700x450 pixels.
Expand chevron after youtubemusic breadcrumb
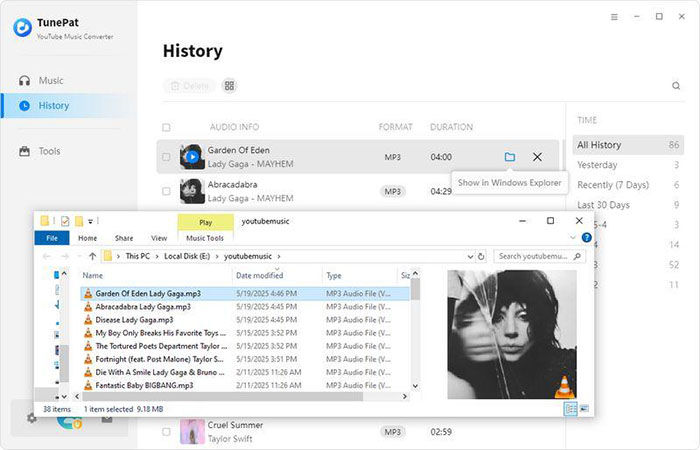[x=279, y=256]
